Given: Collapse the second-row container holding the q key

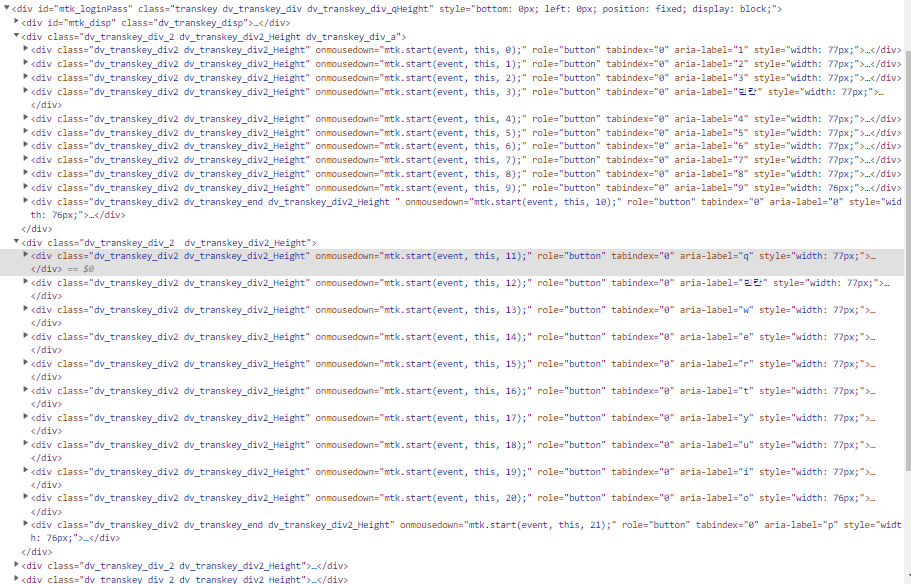Looking at the screenshot, I should (x=16, y=242).
